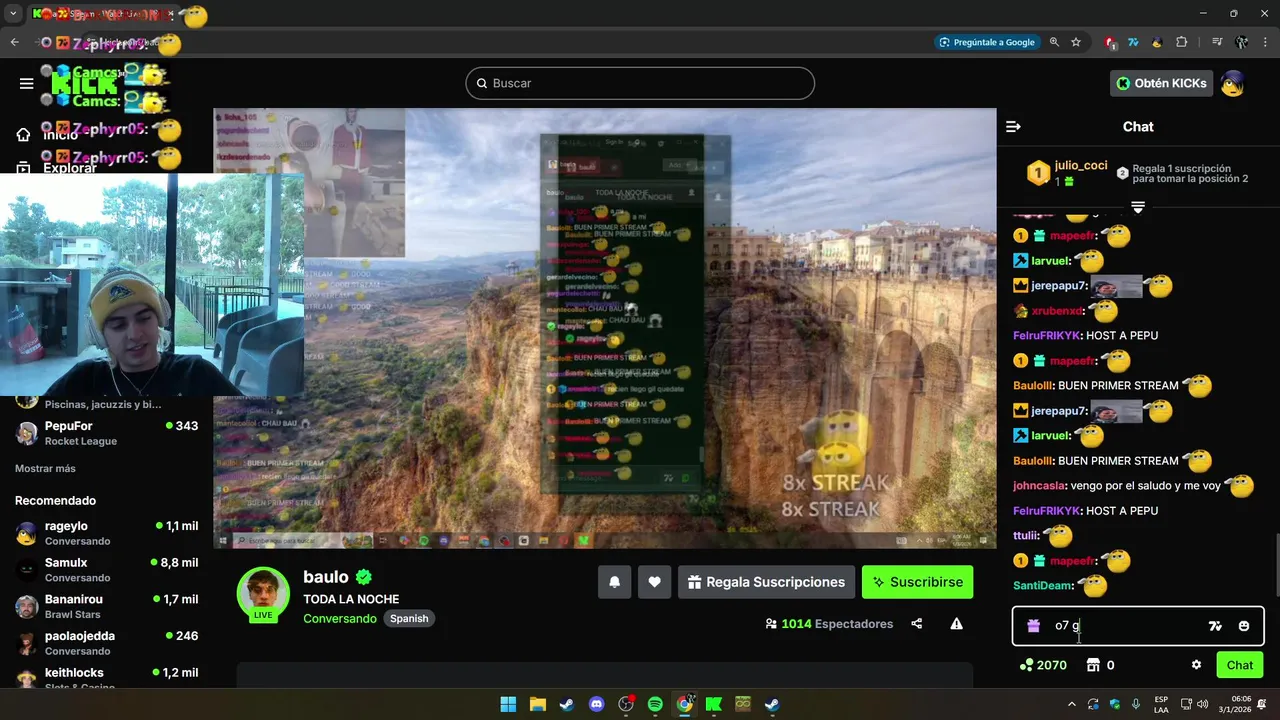The image size is (1280, 720).
Task: Report stream with warning triangle icon
Action: click(956, 624)
